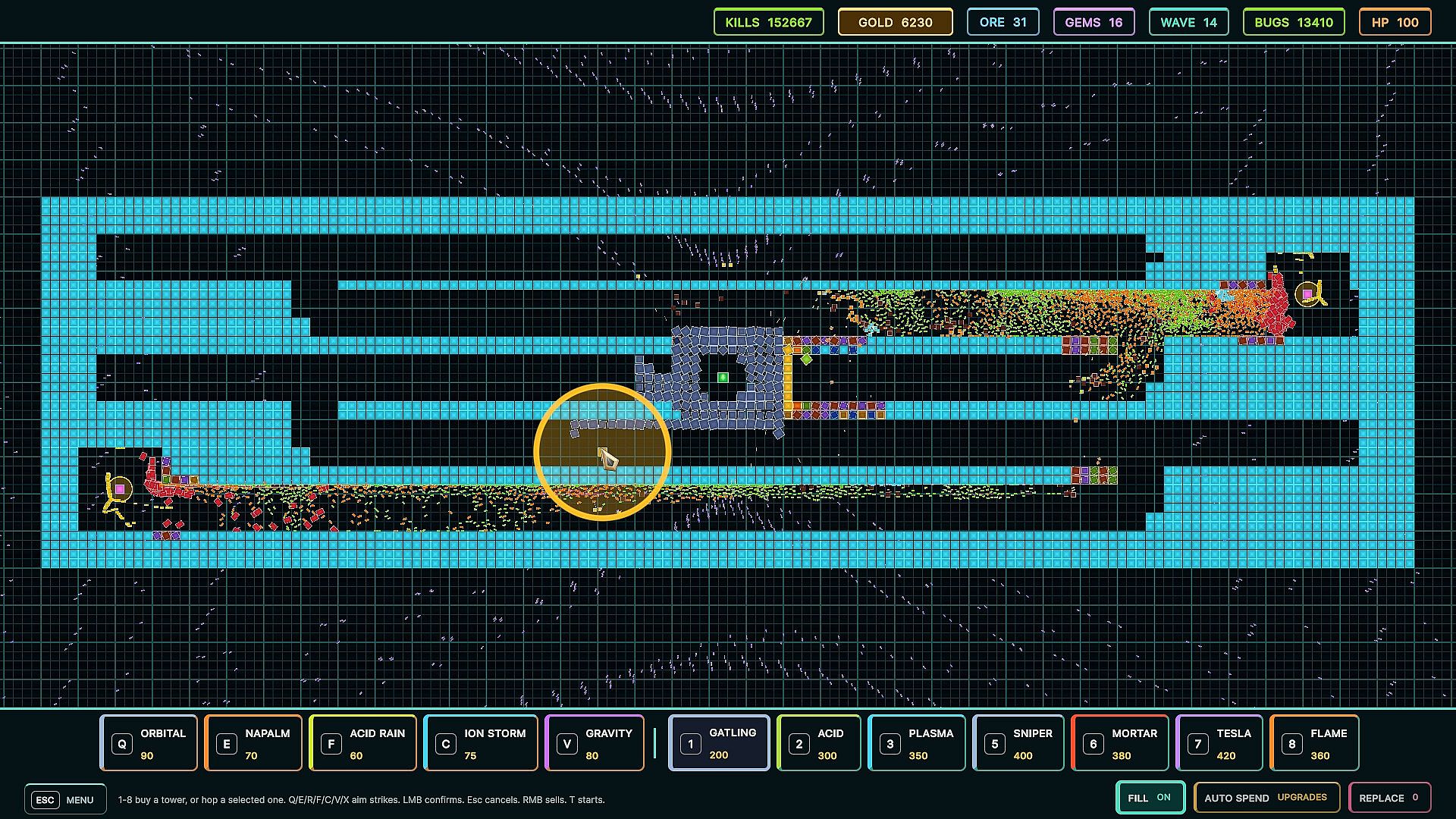Pick the Tesla tower
1456x819 pixels.
click(x=1219, y=743)
